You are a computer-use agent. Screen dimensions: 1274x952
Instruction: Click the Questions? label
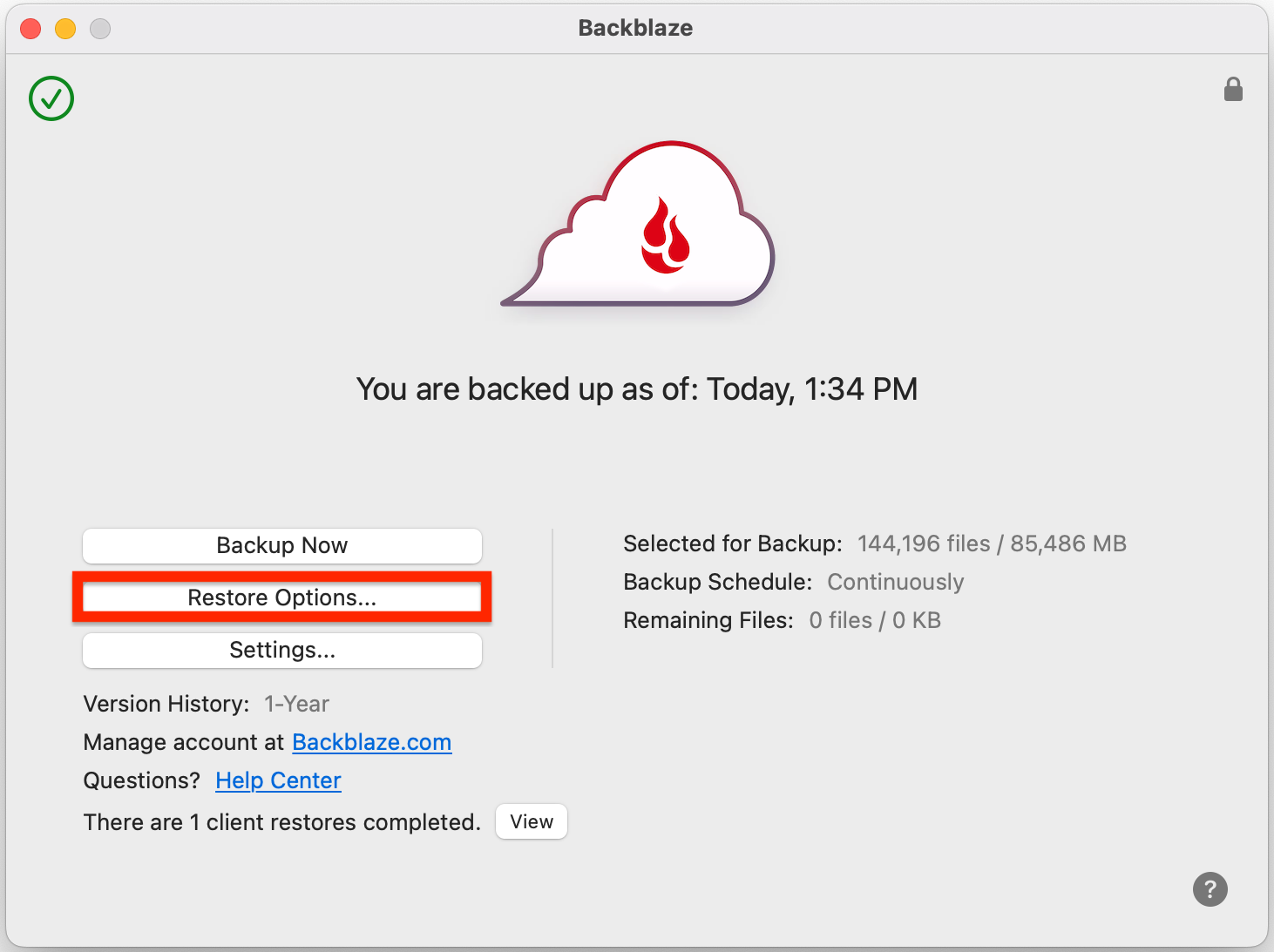coord(142,780)
